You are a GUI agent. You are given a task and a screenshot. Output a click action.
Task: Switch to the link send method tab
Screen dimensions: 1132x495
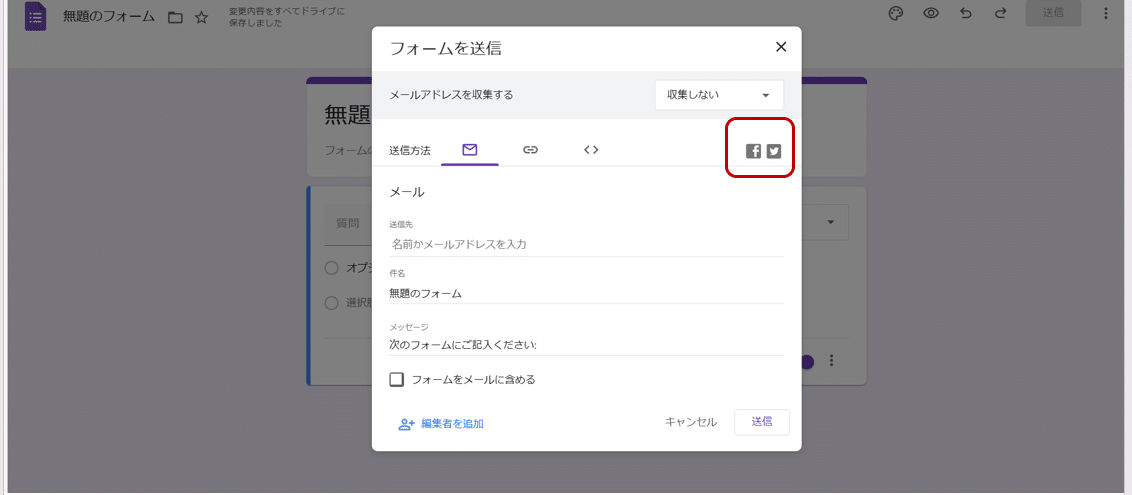point(530,150)
